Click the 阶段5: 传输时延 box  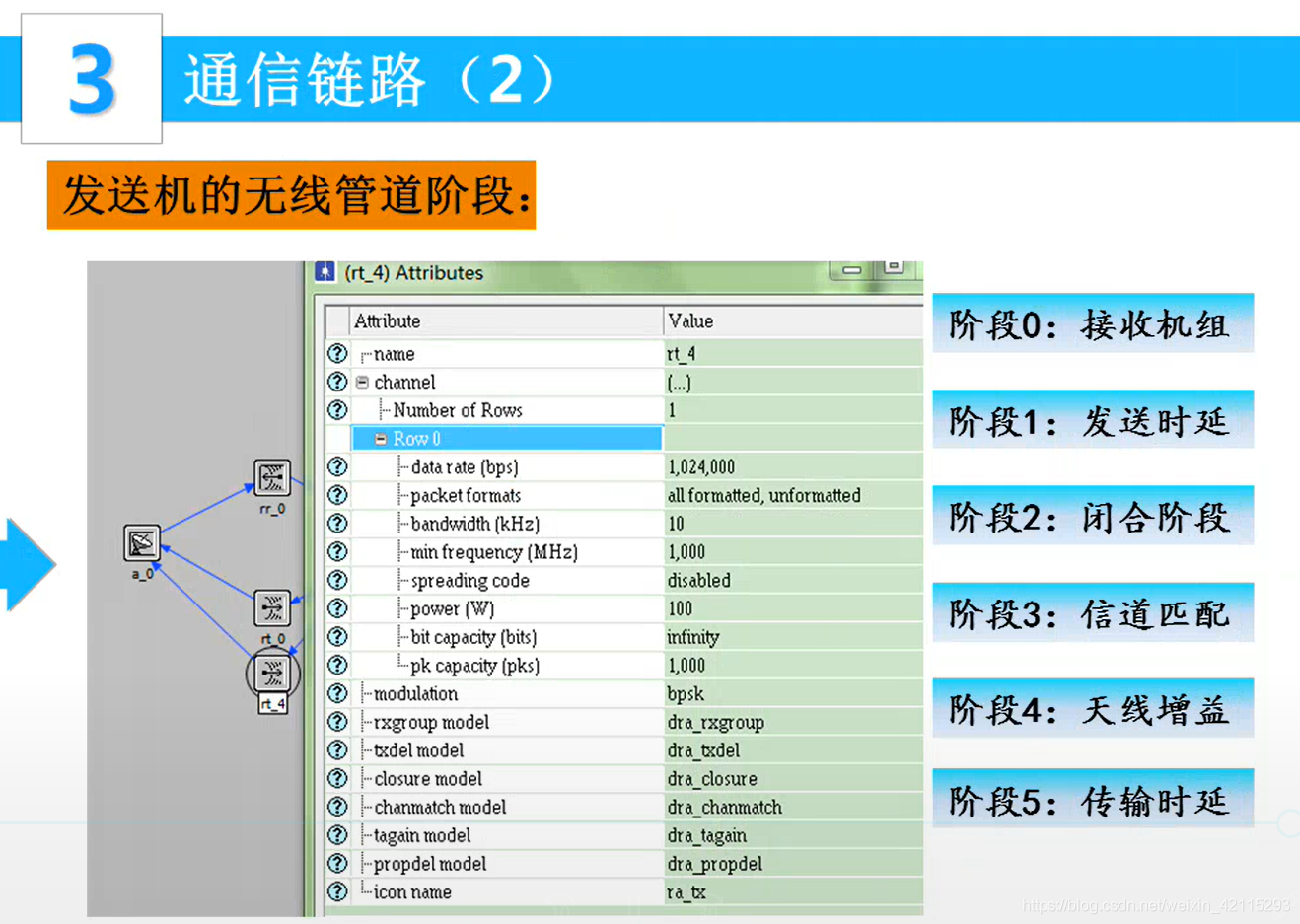pos(1093,800)
